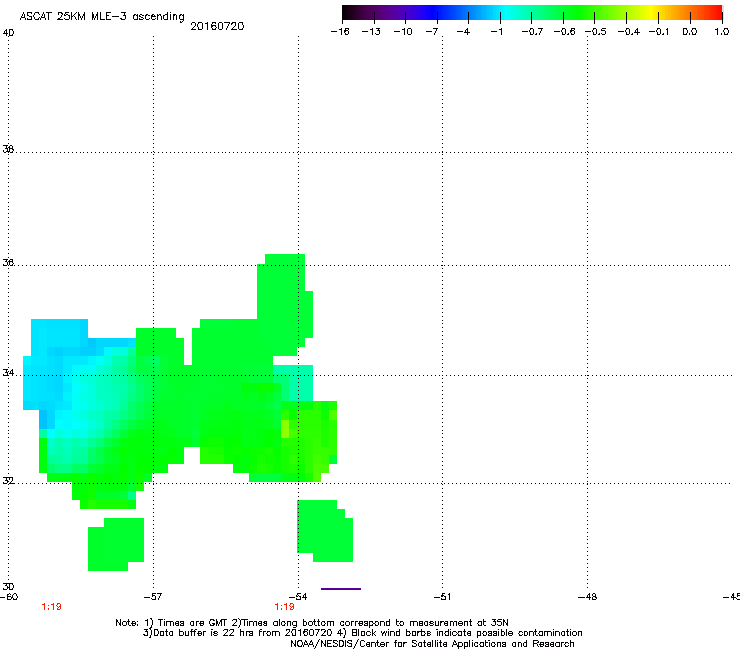Click the yellow-green pixel cluster near -54, 33N
The width and height of the screenshot is (740, 650).
pos(285,429)
